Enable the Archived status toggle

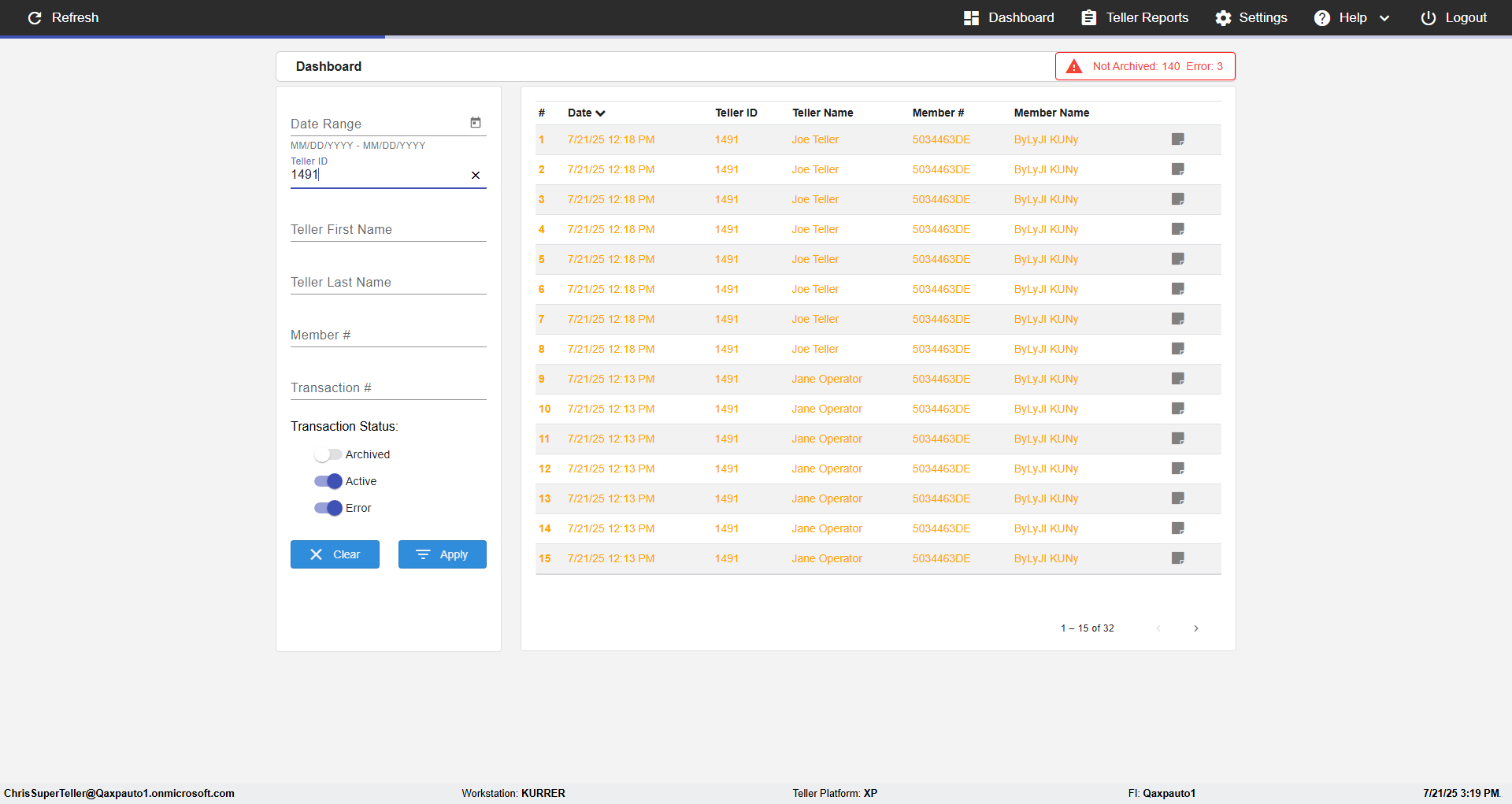328,454
